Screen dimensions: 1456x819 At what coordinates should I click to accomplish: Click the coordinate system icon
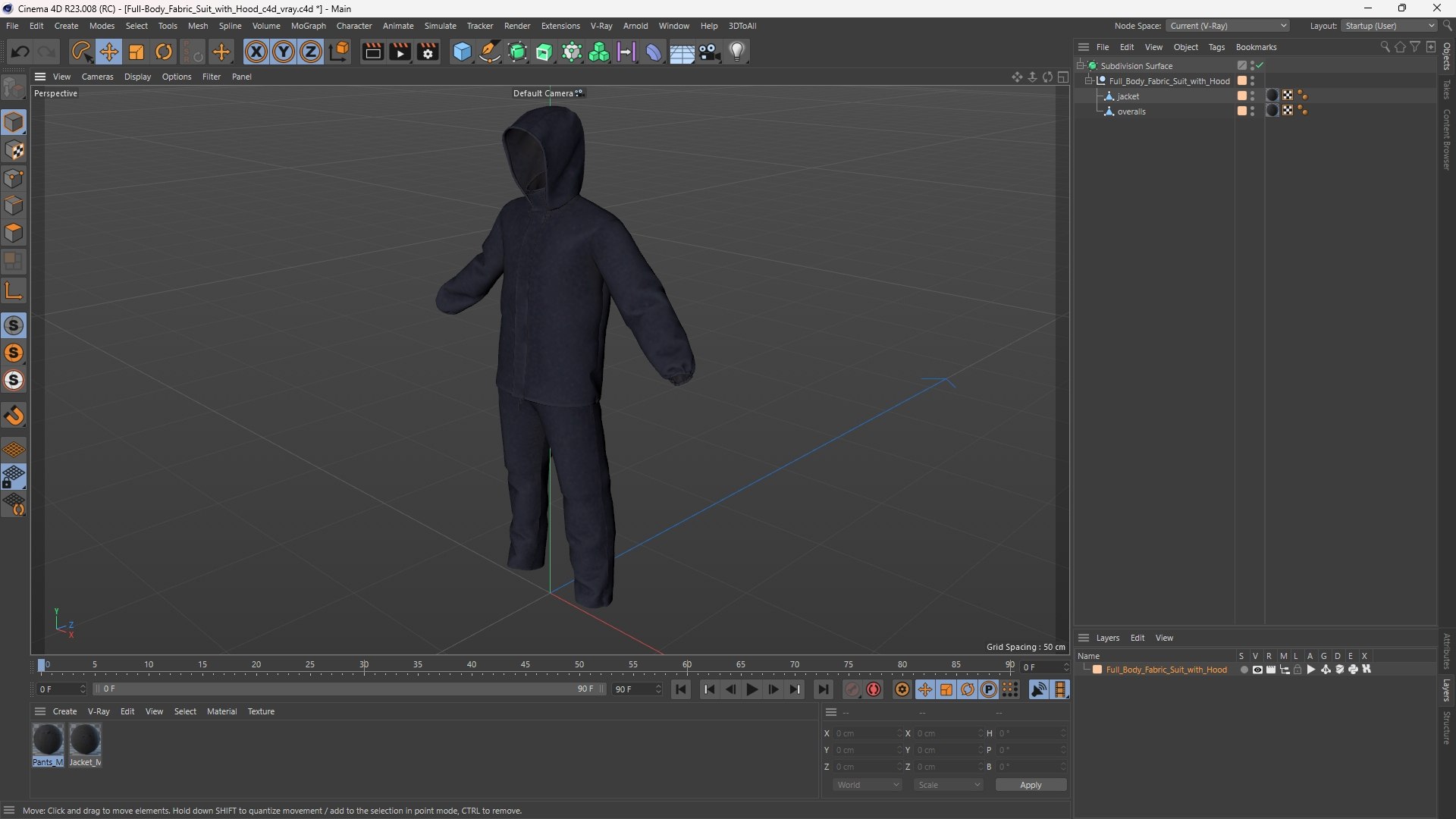click(x=340, y=52)
